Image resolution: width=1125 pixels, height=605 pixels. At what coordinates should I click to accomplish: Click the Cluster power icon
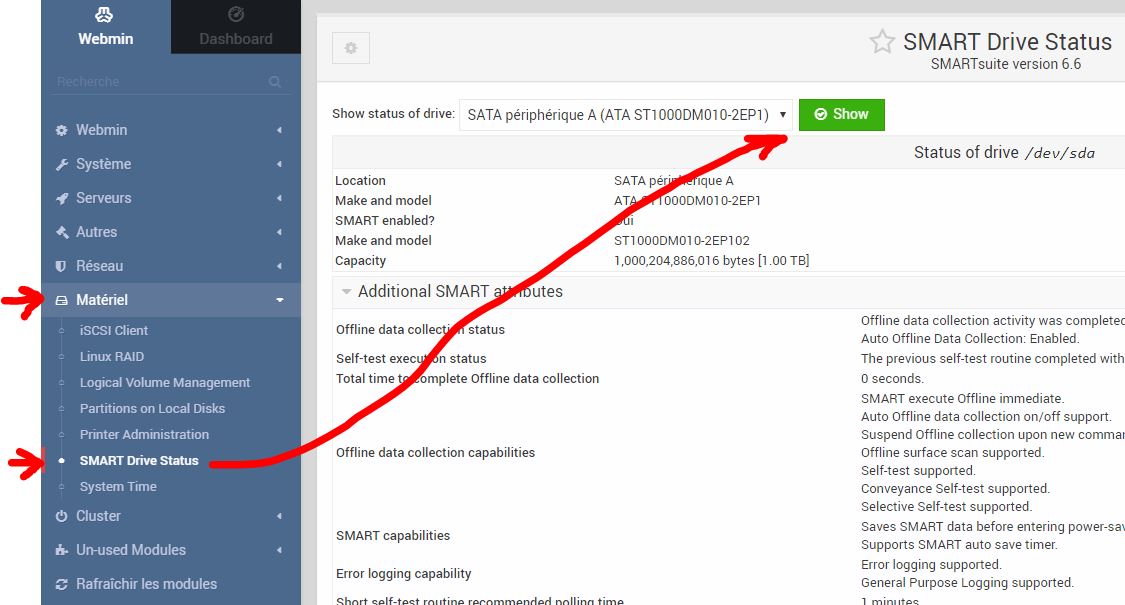62,516
